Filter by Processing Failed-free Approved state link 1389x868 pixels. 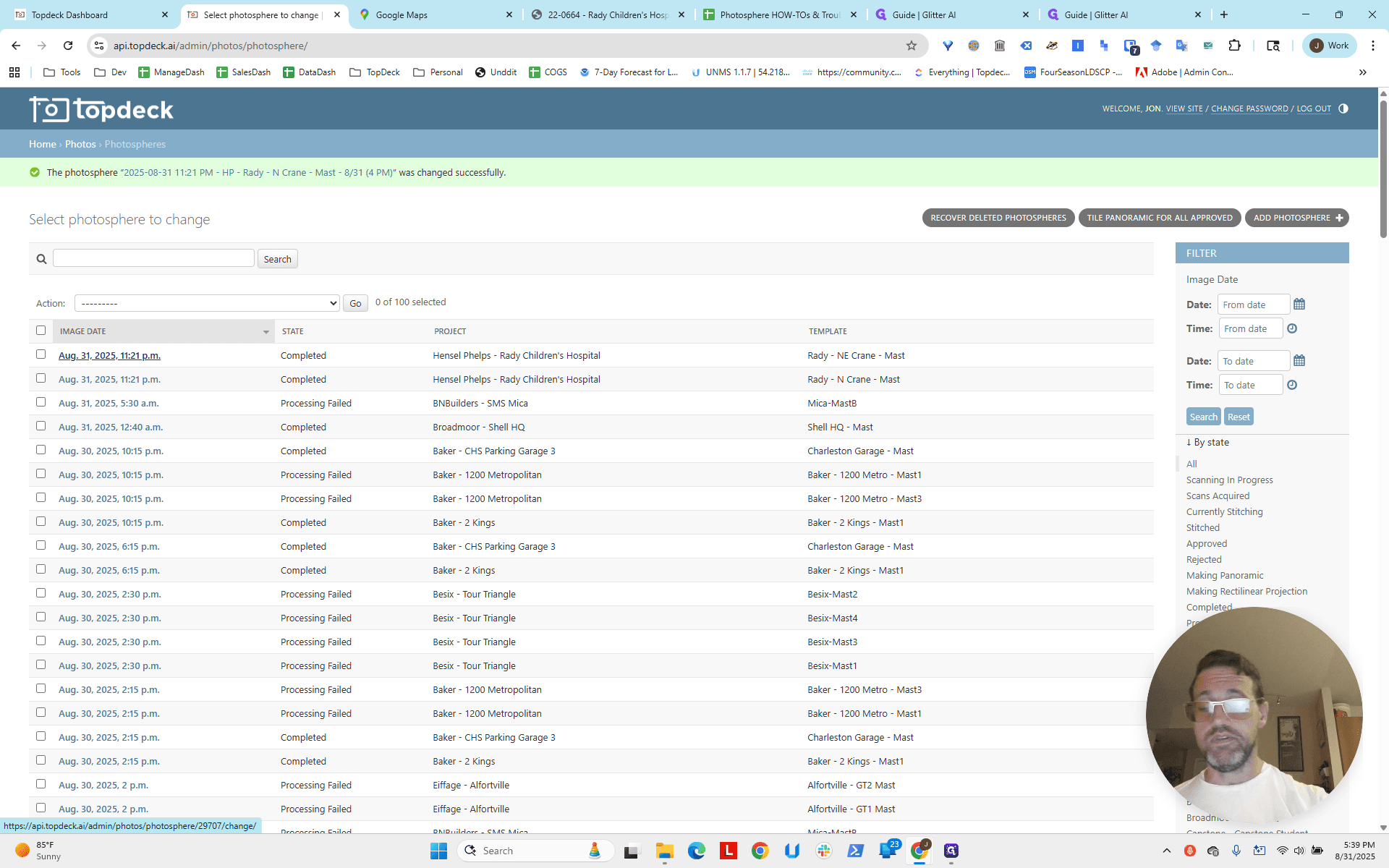coord(1206,544)
